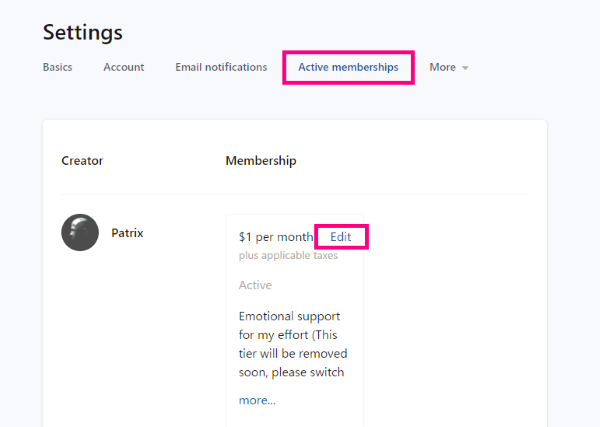This screenshot has height=427, width=600.
Task: Click the Creator column header
Action: pyautogui.click(x=82, y=161)
